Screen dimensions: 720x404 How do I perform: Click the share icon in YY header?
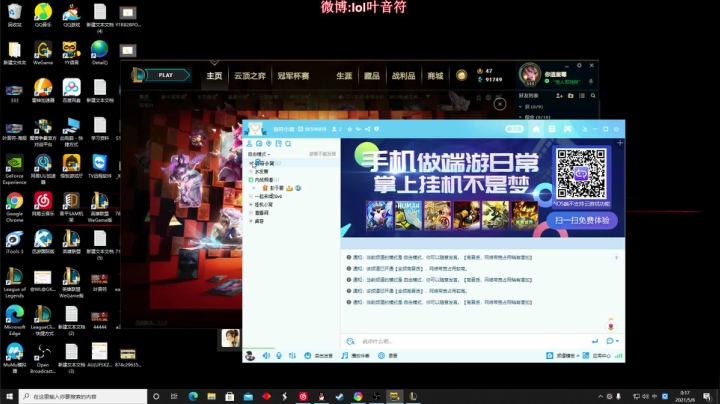point(367,129)
